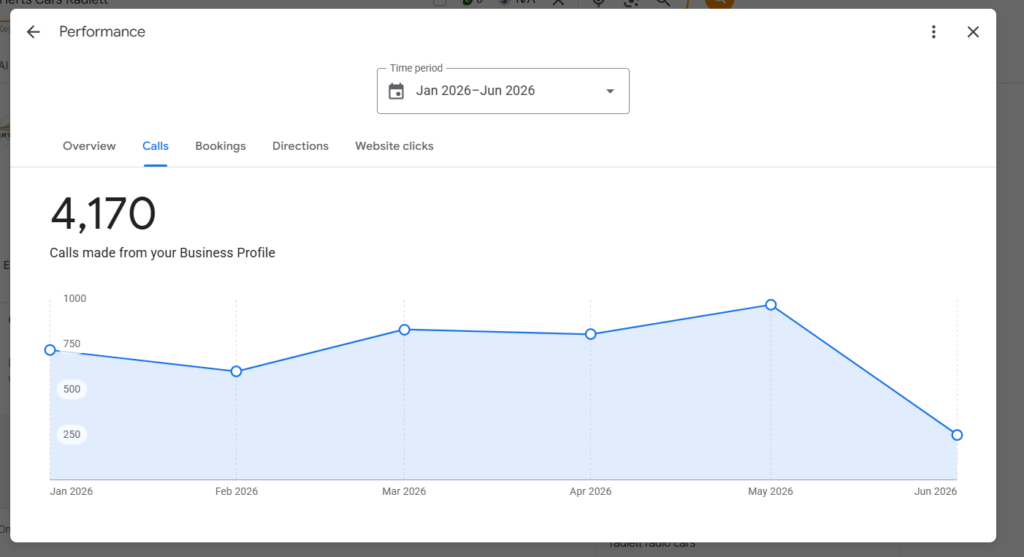Click the Apr 2026 data point on chart
The width and height of the screenshot is (1024, 557).
coord(590,334)
